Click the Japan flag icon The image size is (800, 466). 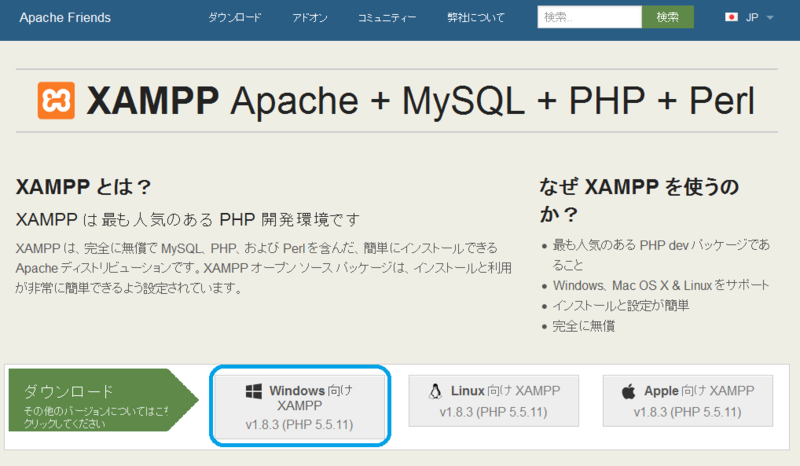coord(731,17)
